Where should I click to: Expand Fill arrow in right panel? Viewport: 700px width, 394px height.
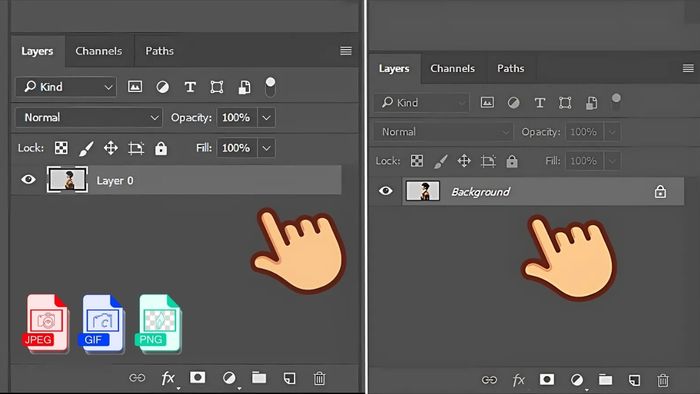(x=612, y=161)
